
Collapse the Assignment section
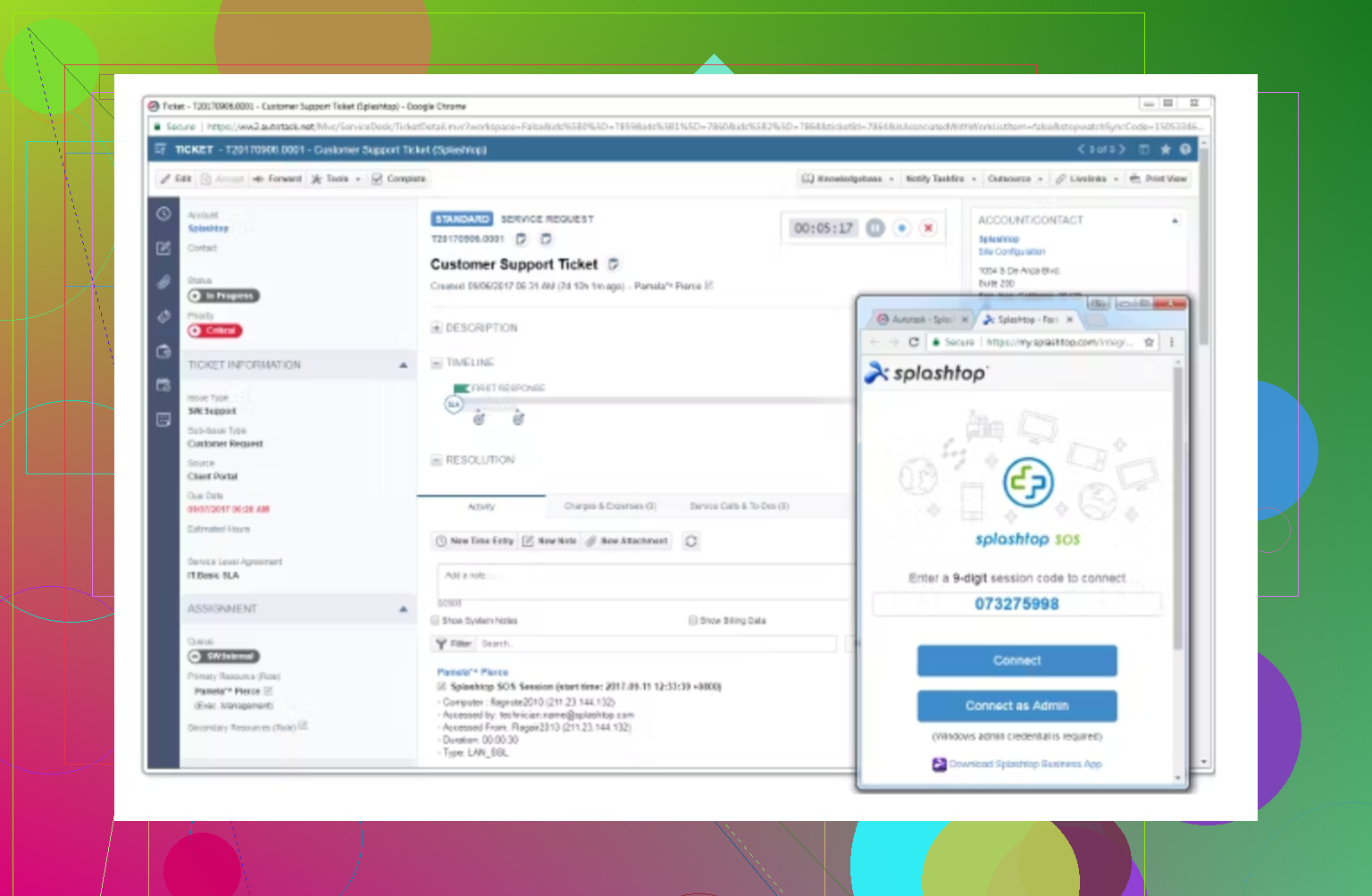click(403, 608)
